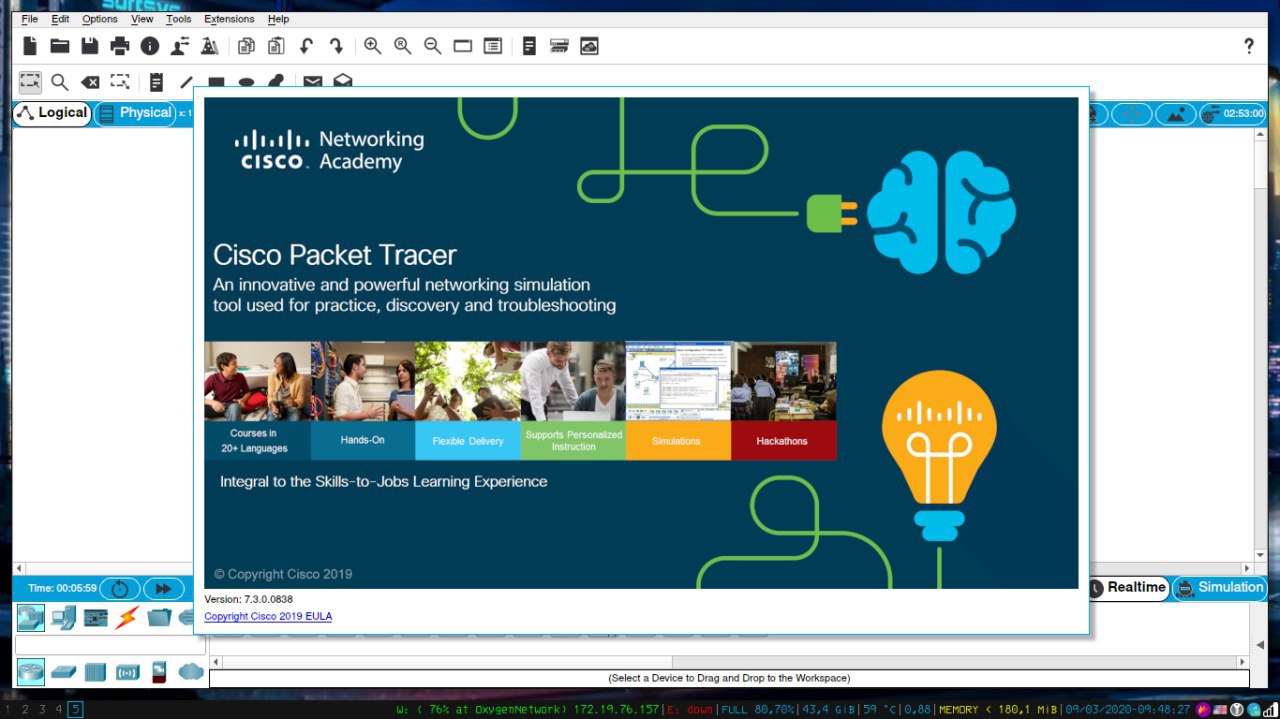Click the Fast Forward Time button
The image size is (1280, 719).
pos(164,589)
